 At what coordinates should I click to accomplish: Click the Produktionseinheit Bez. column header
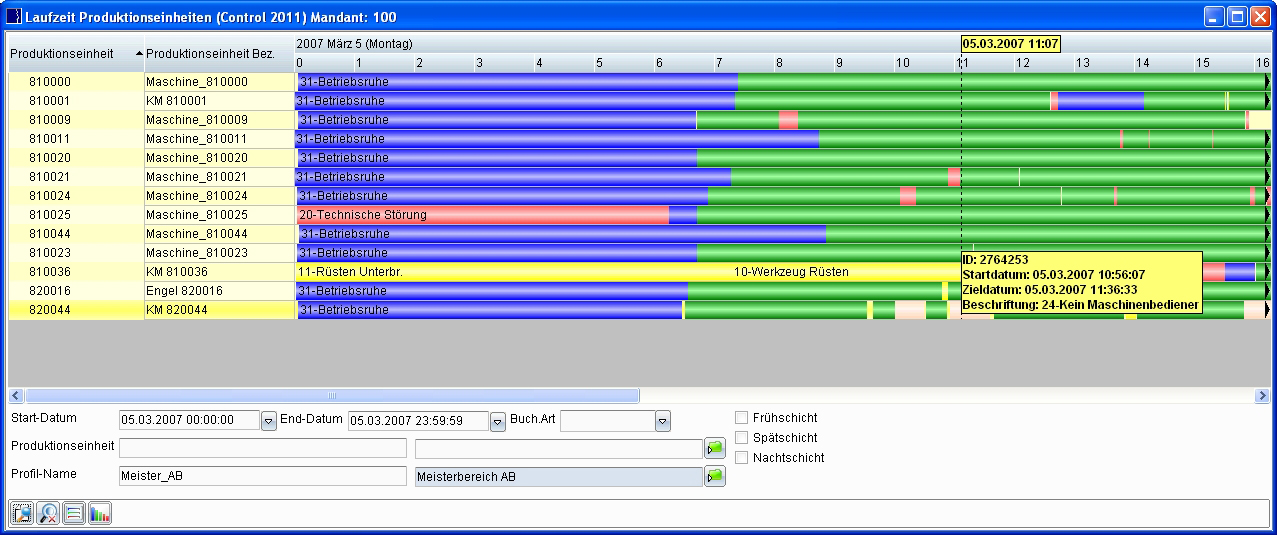pyautogui.click(x=210, y=53)
